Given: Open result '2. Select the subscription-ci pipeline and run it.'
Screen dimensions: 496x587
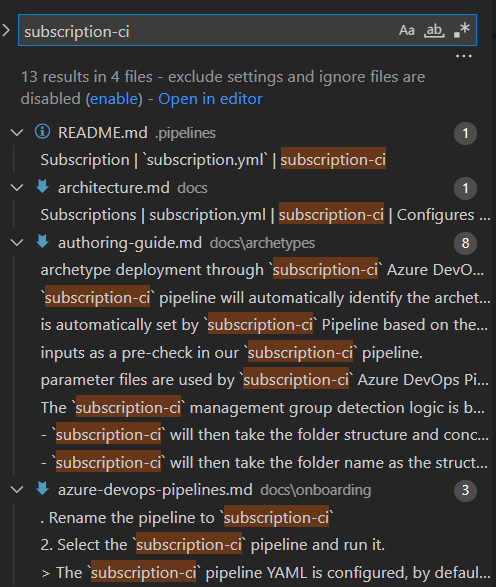Looking at the screenshot, I should click(213, 545).
